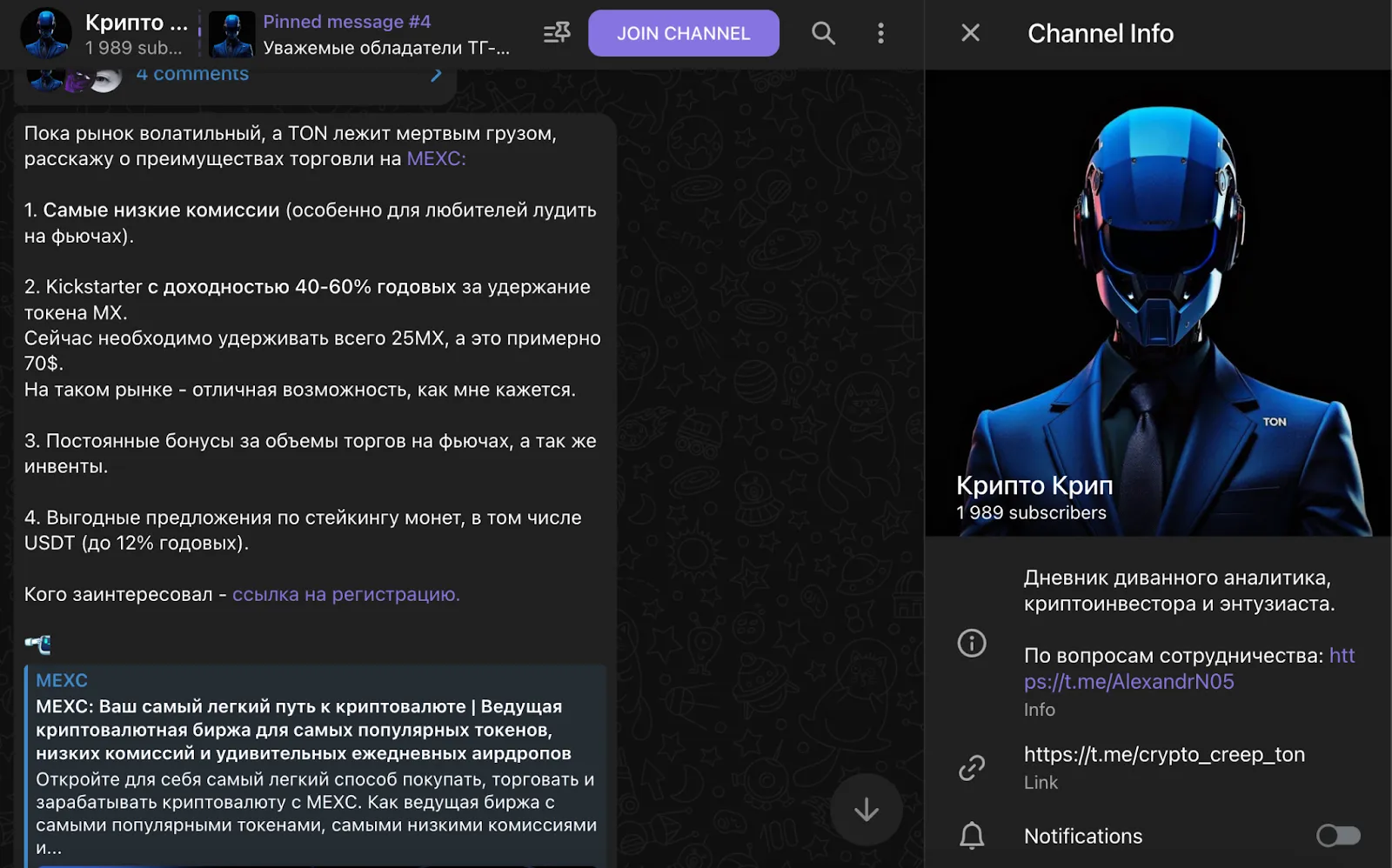The height and width of the screenshot is (868, 1392).
Task: Toggle the Notifications switch
Action: (1338, 836)
